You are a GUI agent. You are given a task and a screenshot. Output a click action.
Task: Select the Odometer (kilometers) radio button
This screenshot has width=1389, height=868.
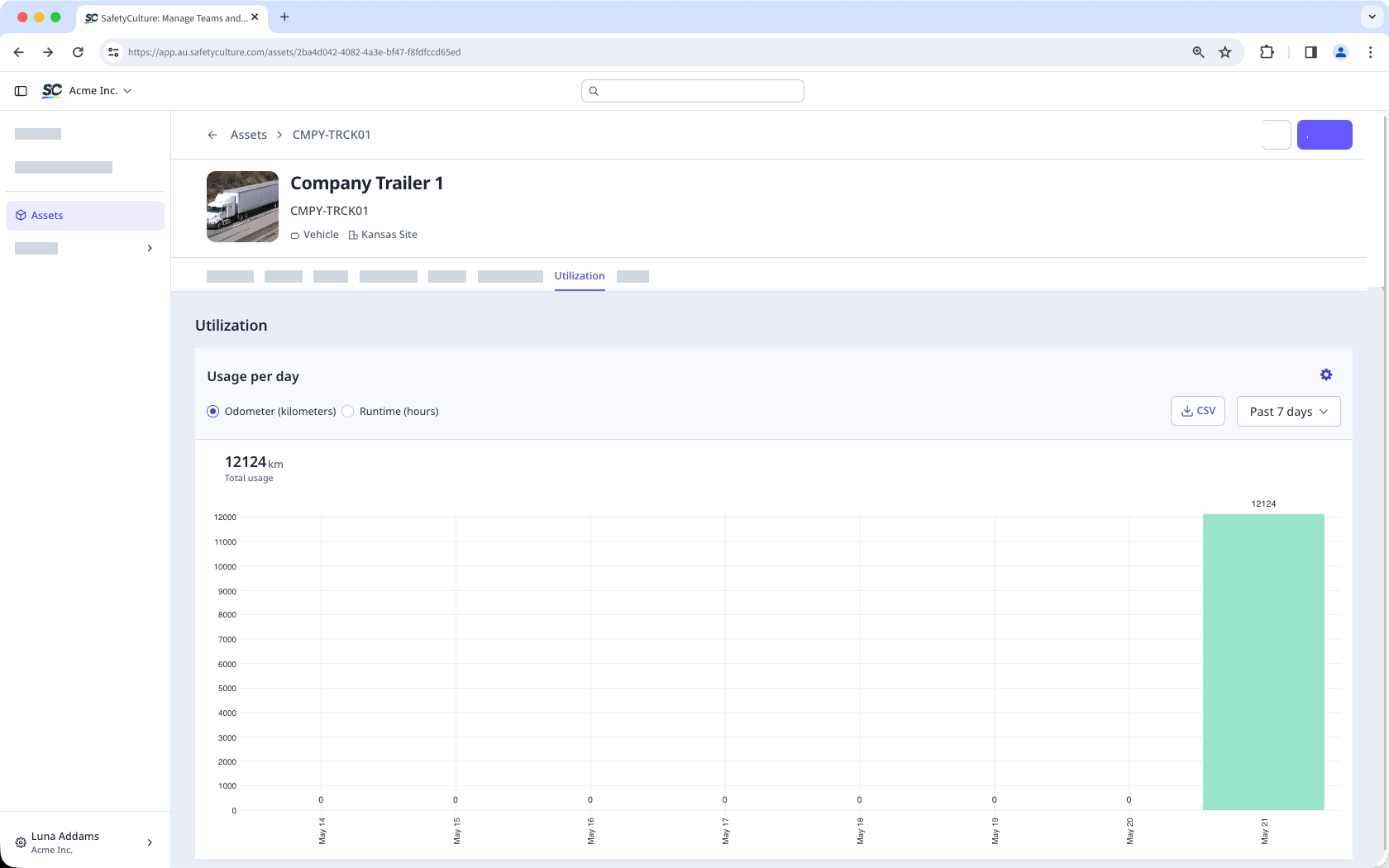pyautogui.click(x=213, y=412)
